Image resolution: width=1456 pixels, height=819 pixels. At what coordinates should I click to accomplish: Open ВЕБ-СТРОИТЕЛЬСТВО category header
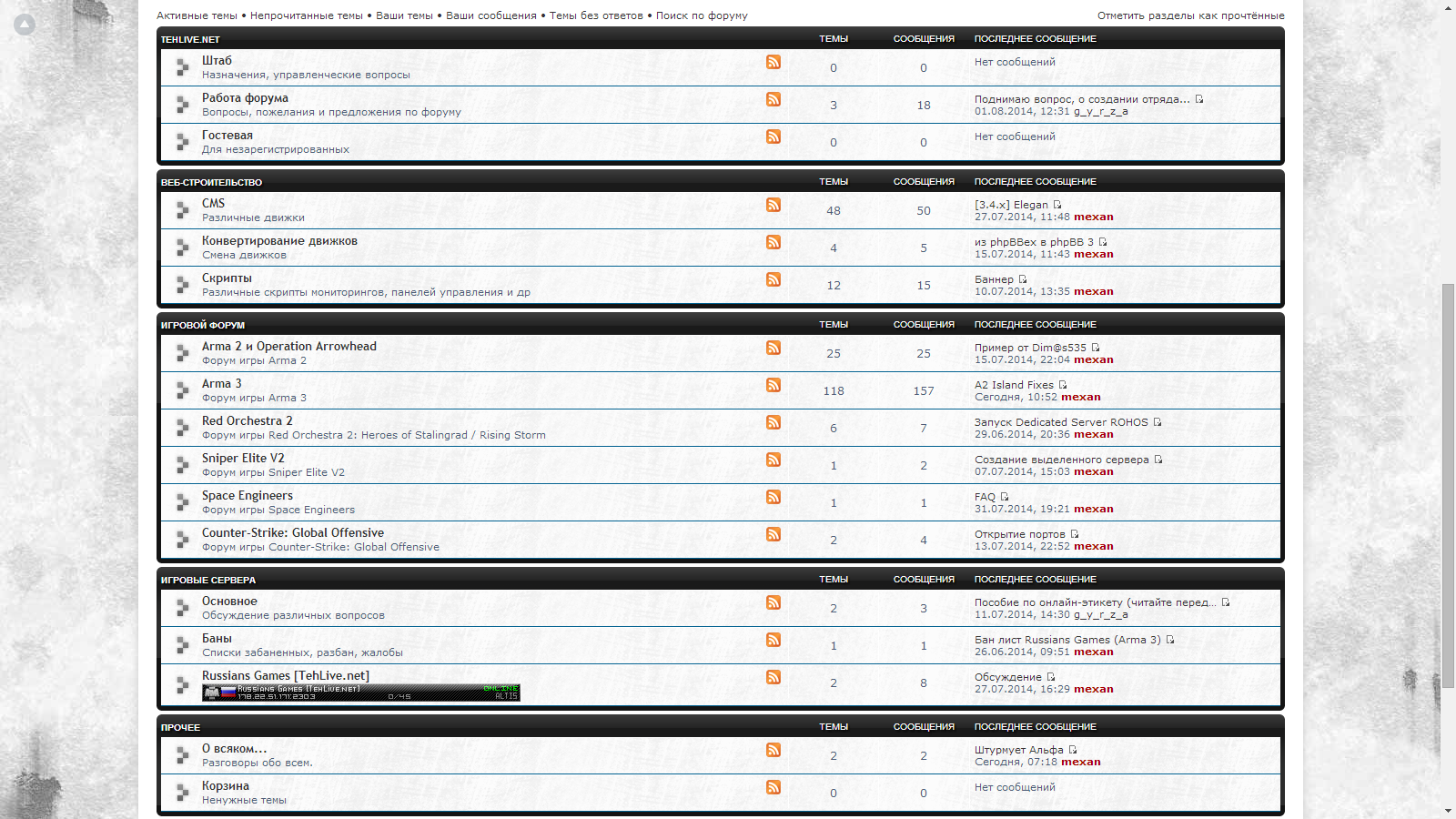pyautogui.click(x=211, y=182)
